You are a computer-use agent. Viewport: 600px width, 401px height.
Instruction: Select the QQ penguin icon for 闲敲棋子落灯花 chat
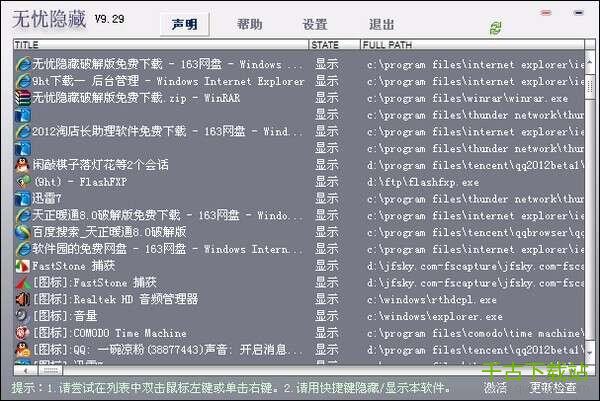(x=22, y=165)
